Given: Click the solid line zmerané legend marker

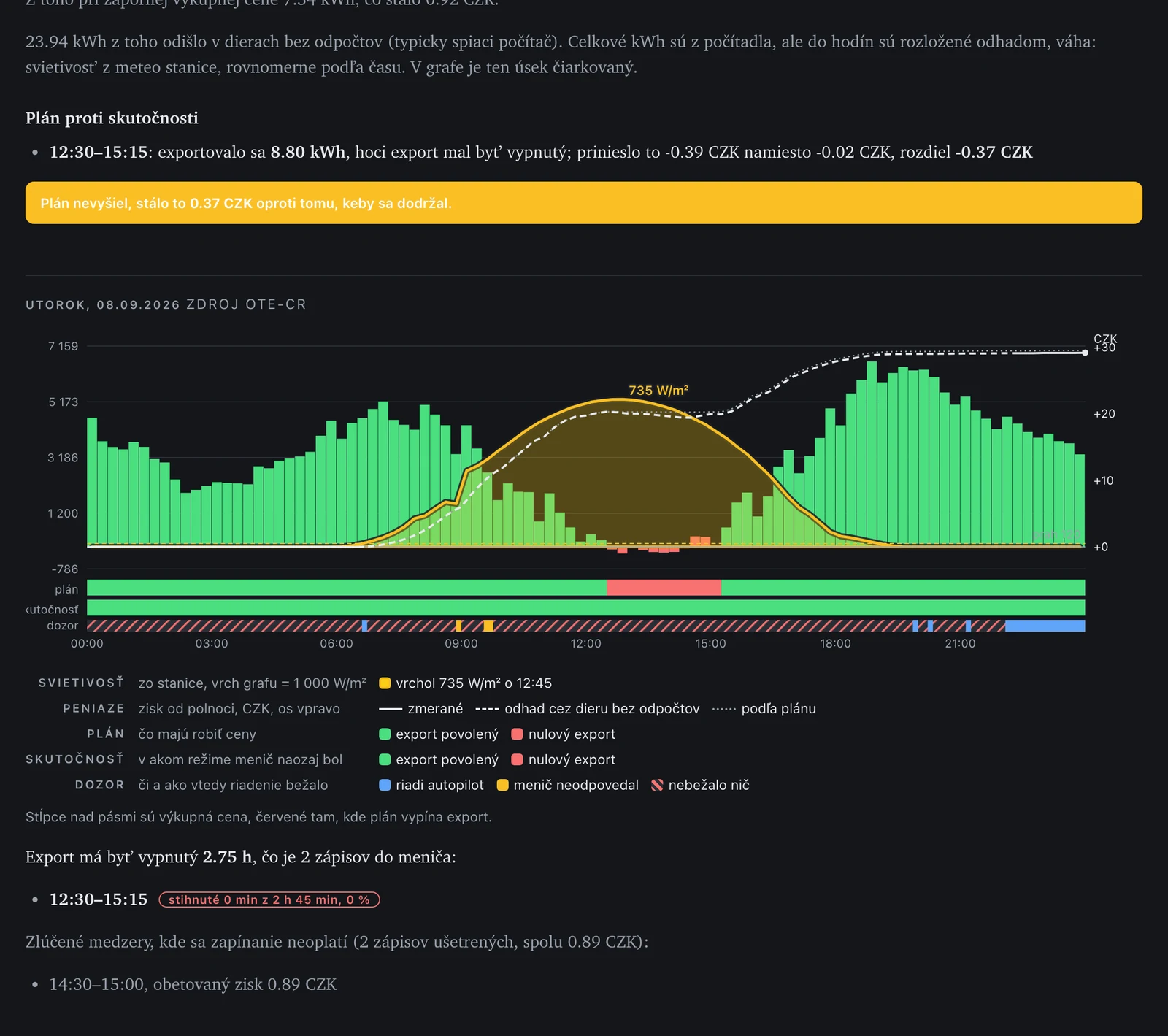Looking at the screenshot, I should (x=391, y=709).
